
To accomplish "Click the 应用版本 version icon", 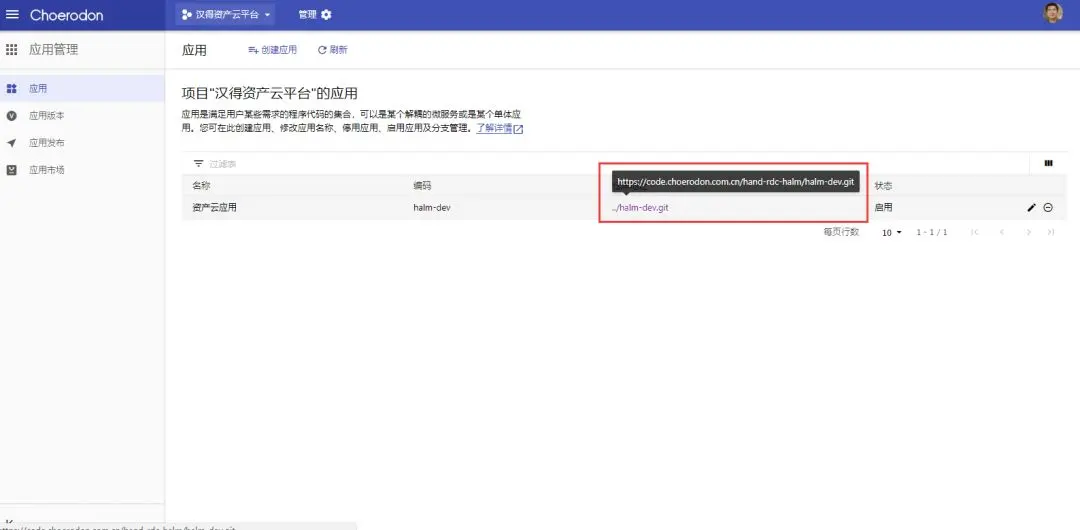I will (x=11, y=116).
